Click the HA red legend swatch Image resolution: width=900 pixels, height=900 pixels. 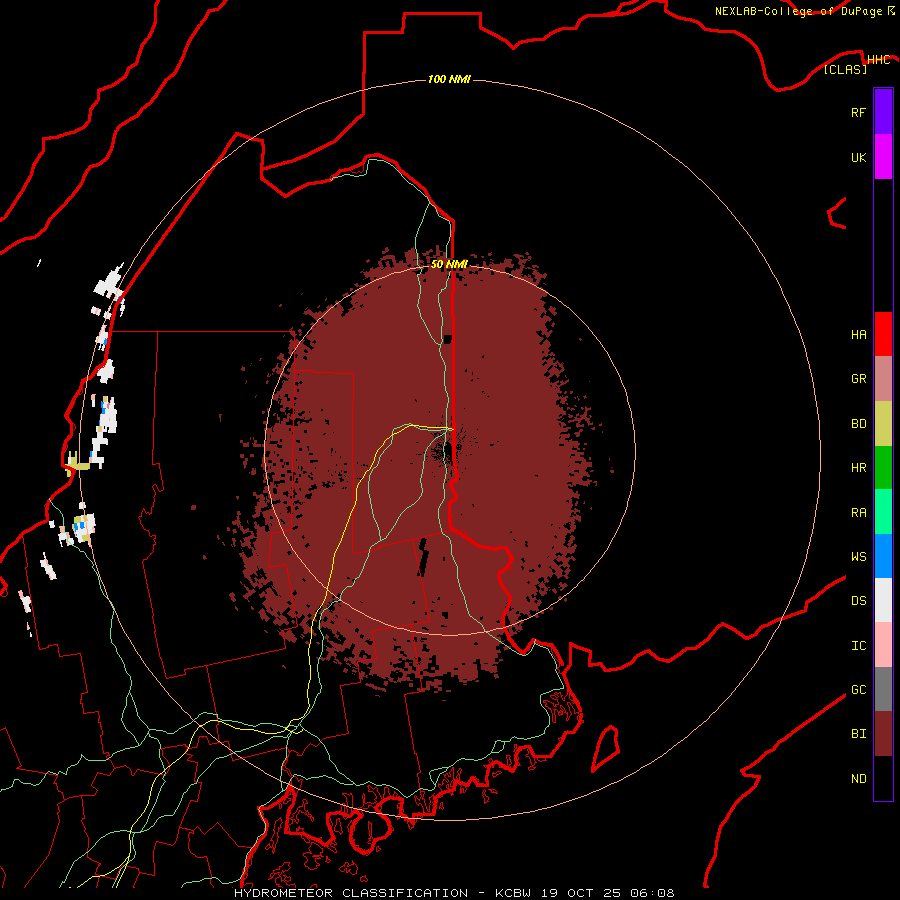click(883, 334)
